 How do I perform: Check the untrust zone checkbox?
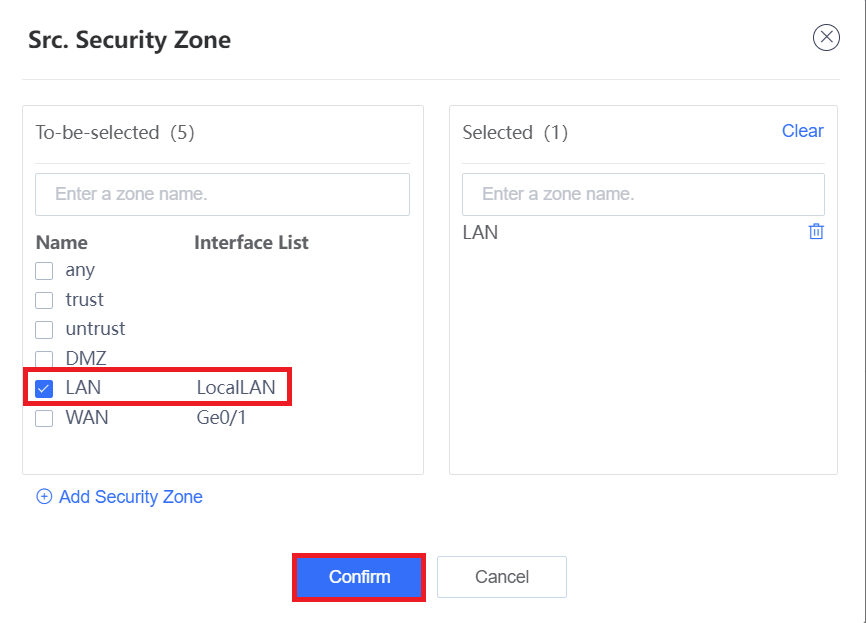44,330
